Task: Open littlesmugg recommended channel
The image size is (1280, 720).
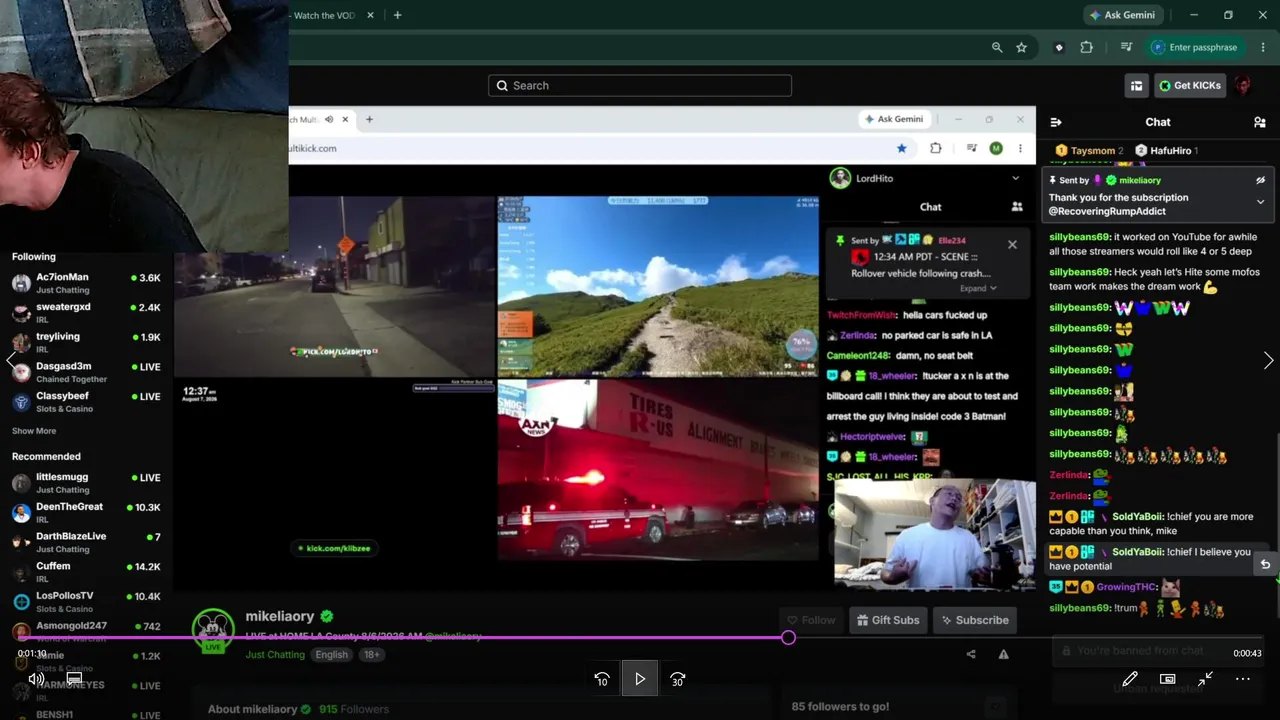Action: click(x=86, y=483)
